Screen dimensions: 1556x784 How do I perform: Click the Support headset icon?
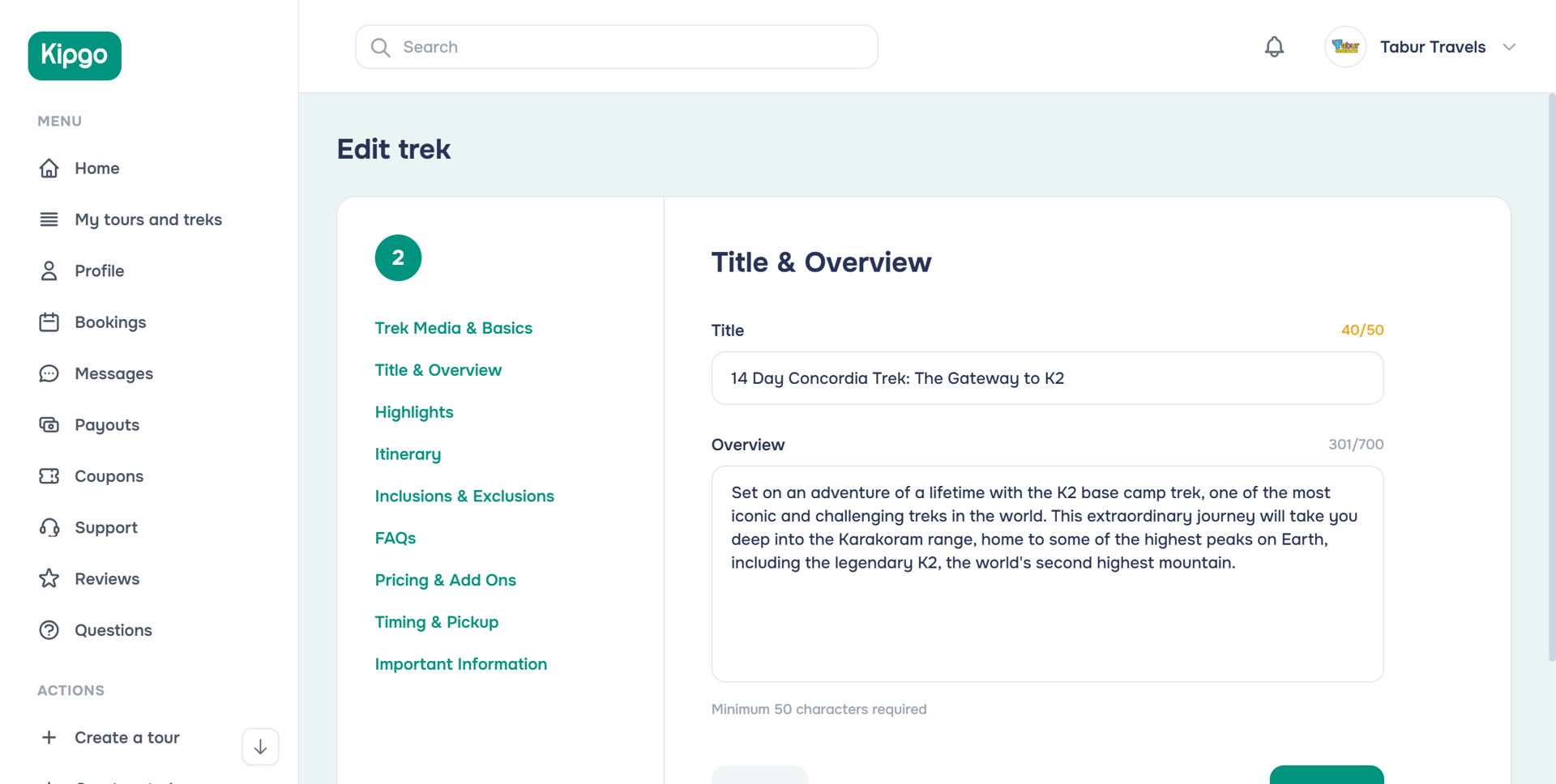(49, 528)
